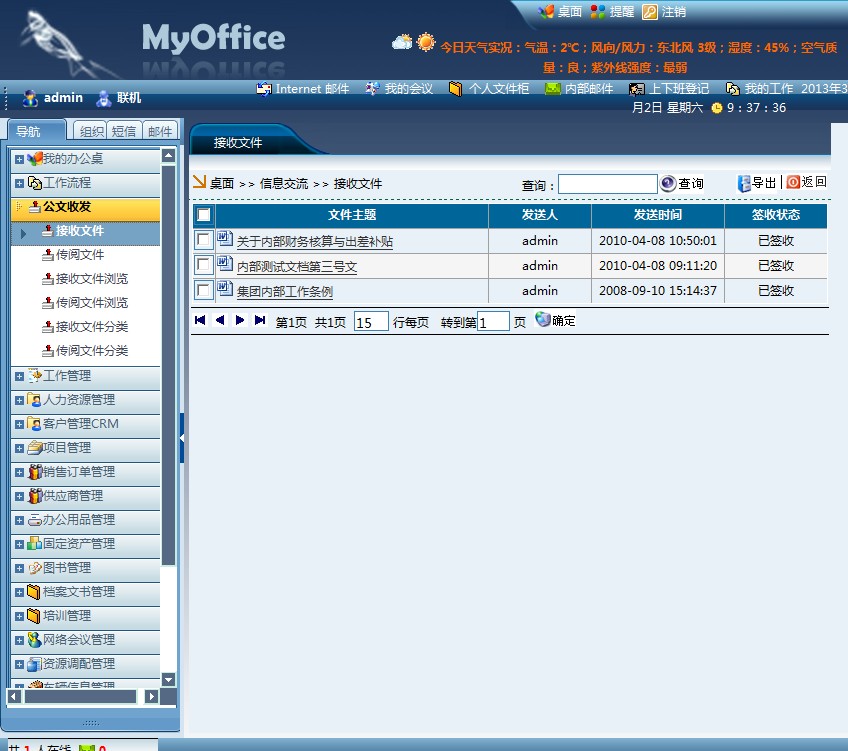Open 内部邮件 envelope icon in toolbar
Image resolution: width=848 pixels, height=751 pixels.
(x=552, y=89)
